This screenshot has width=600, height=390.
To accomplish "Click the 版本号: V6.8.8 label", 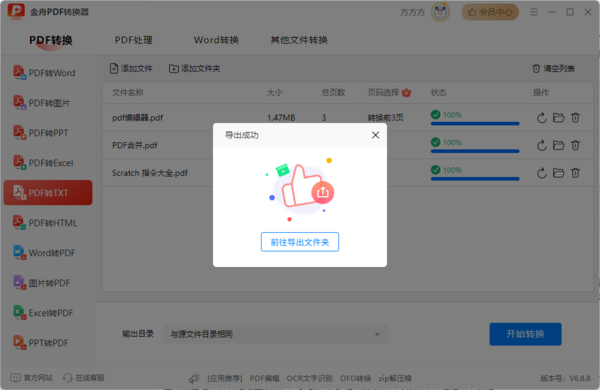I will click(x=565, y=379).
